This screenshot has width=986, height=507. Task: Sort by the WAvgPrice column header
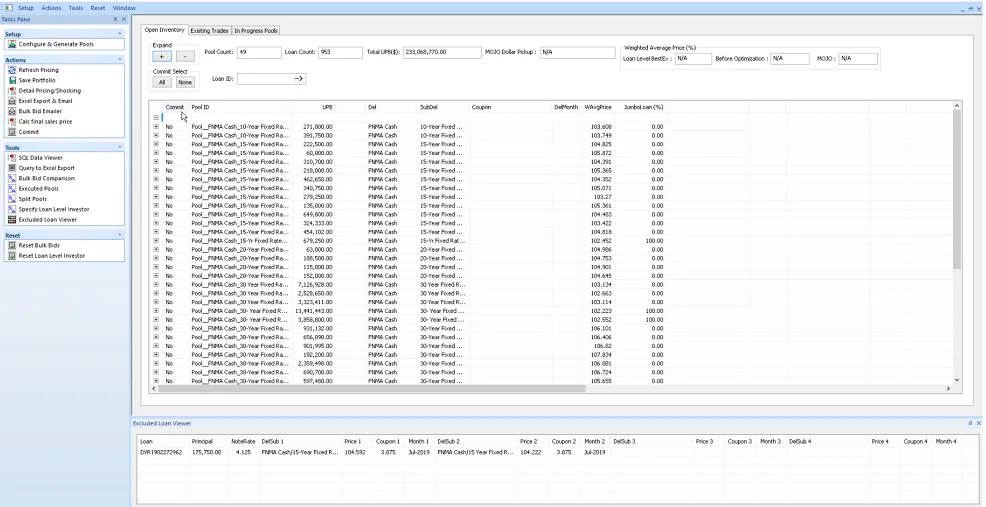tap(597, 108)
